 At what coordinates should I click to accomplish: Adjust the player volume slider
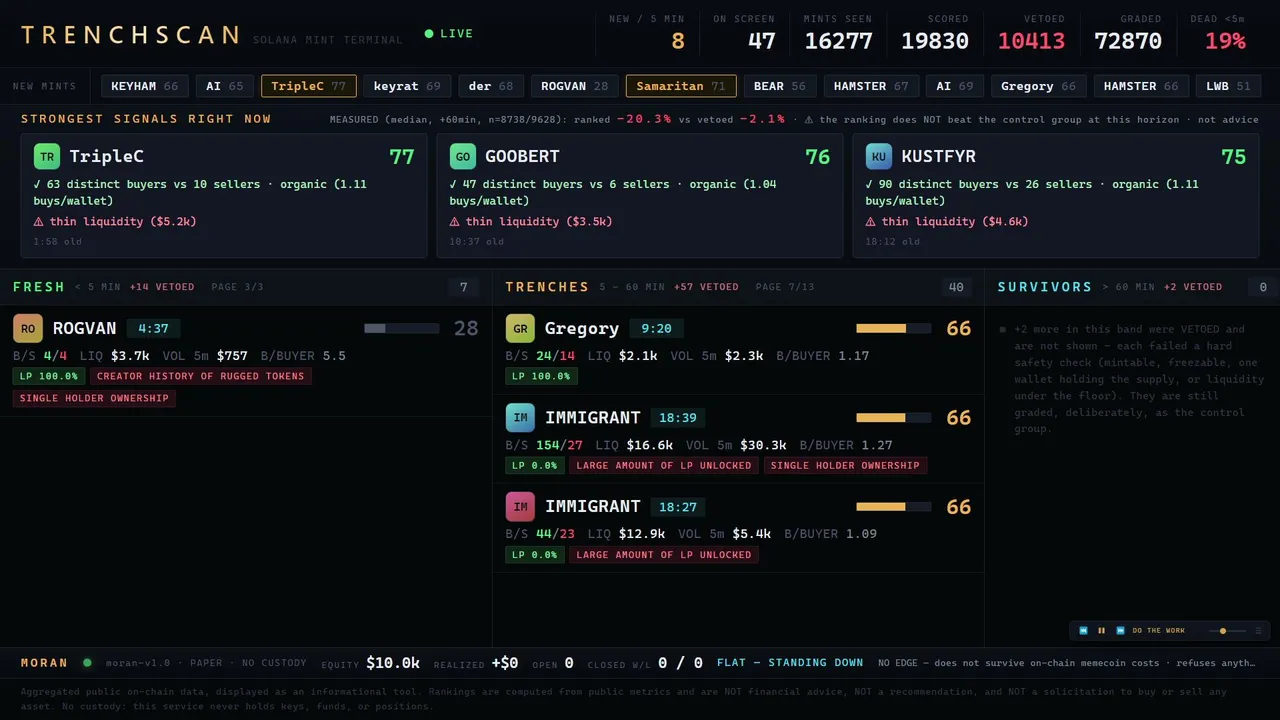tap(1226, 631)
